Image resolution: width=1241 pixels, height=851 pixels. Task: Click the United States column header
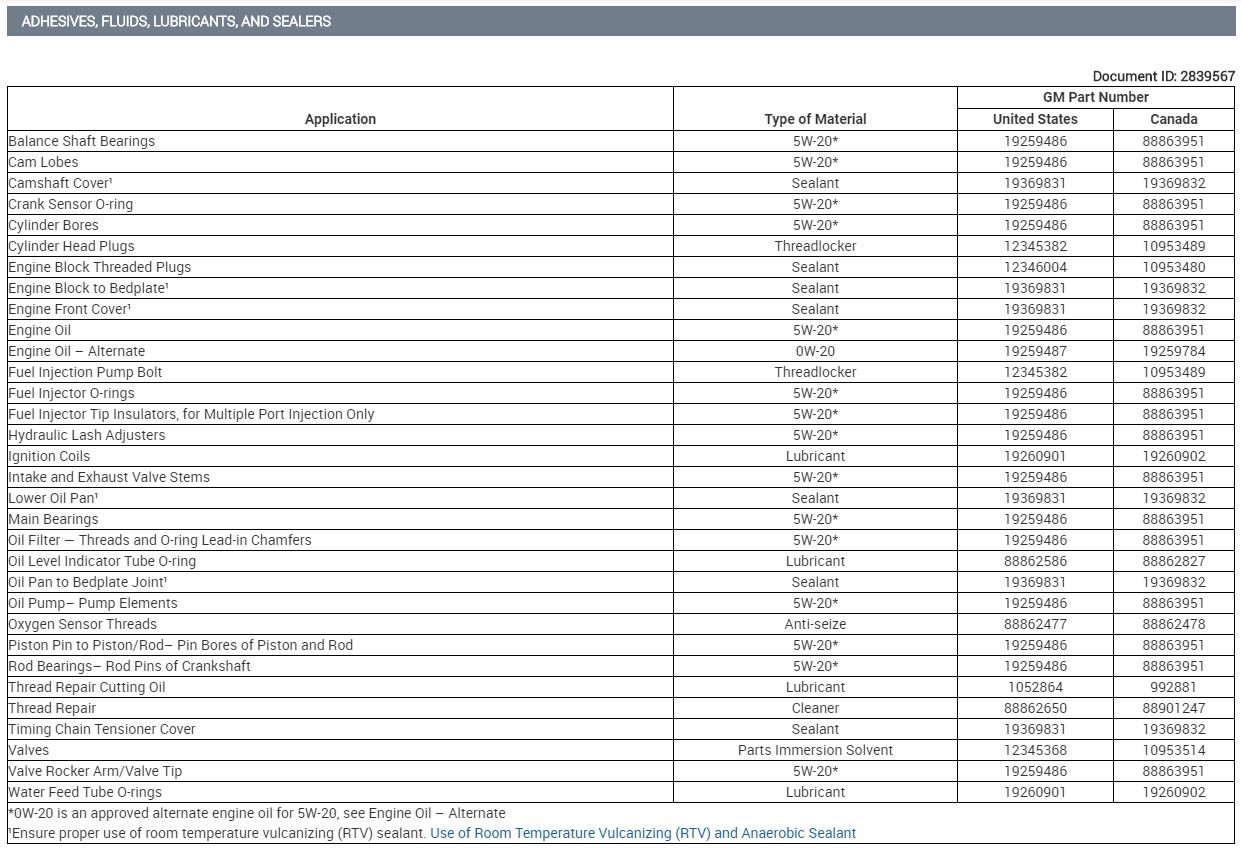point(1035,119)
